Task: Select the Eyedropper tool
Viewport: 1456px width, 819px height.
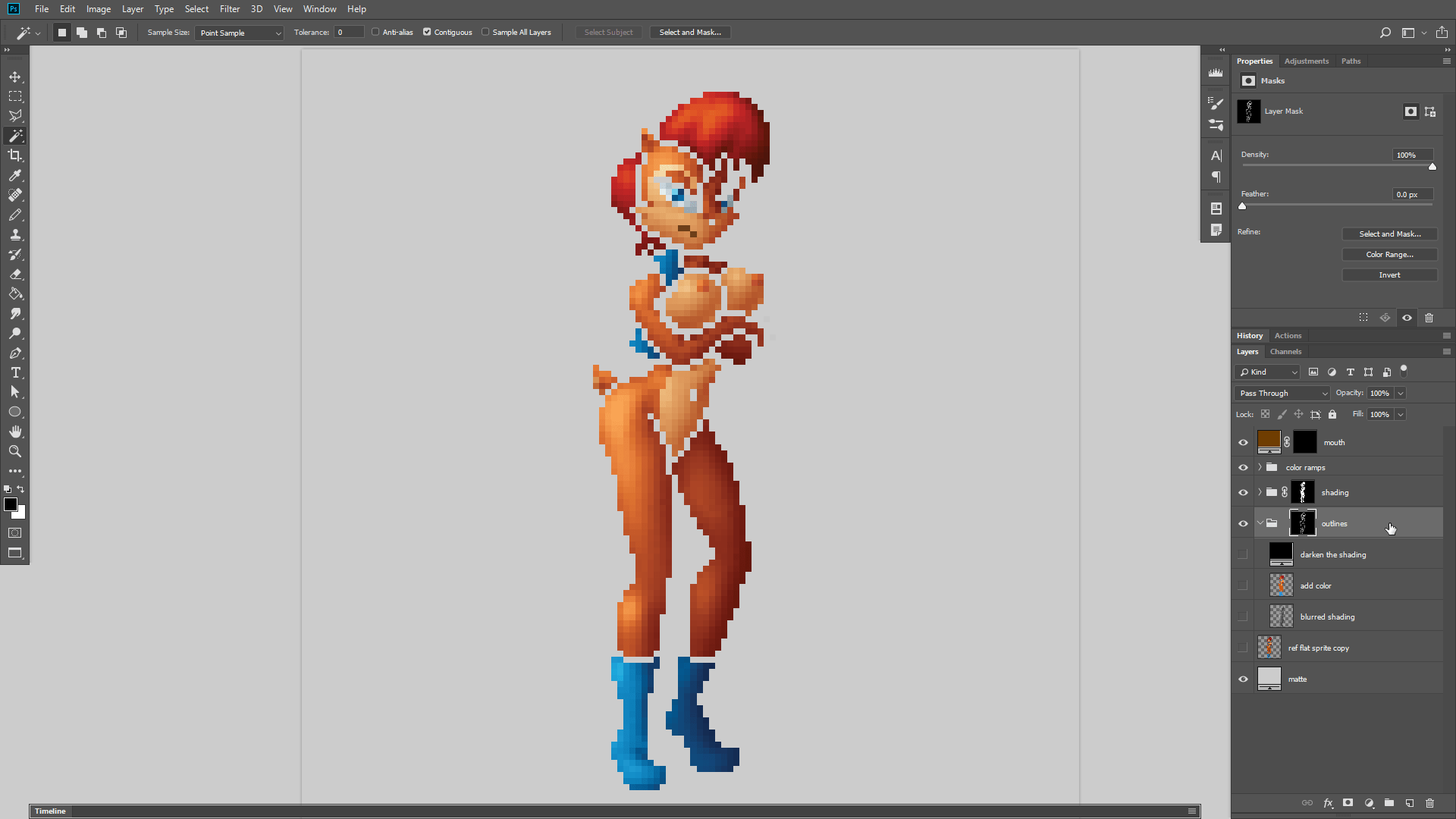Action: (15, 175)
